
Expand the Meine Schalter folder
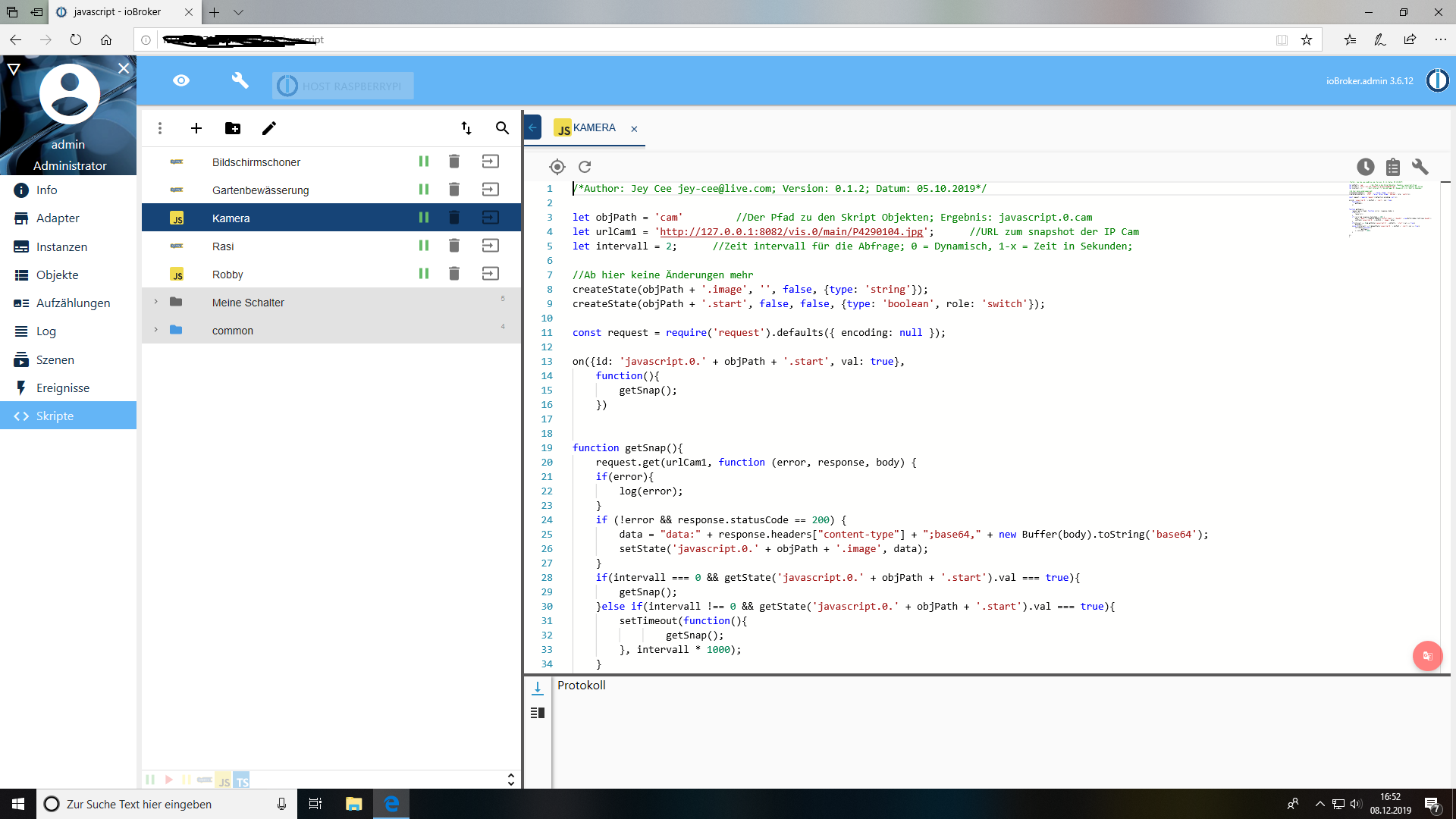click(155, 302)
